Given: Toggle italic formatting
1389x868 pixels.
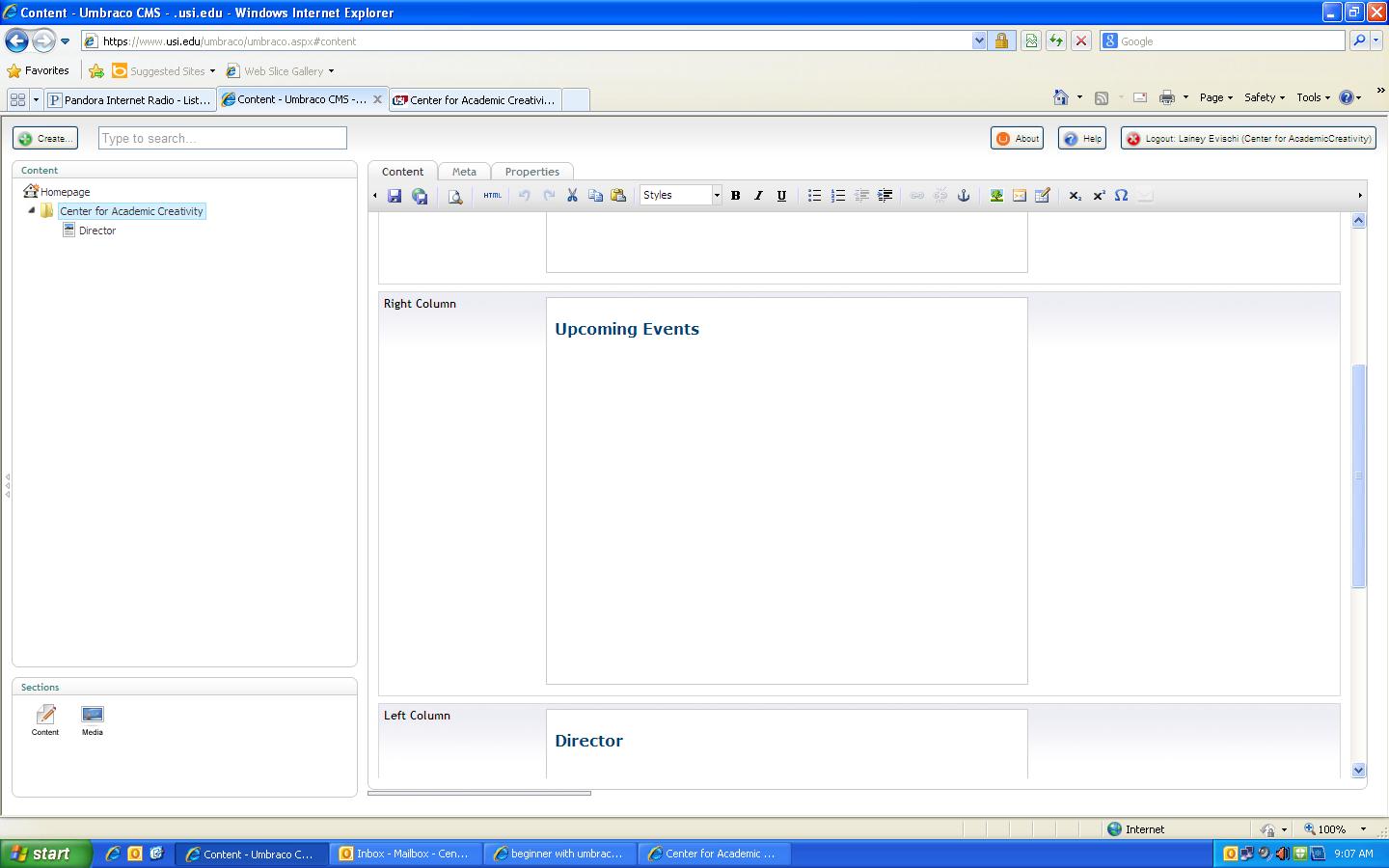Looking at the screenshot, I should click(758, 196).
